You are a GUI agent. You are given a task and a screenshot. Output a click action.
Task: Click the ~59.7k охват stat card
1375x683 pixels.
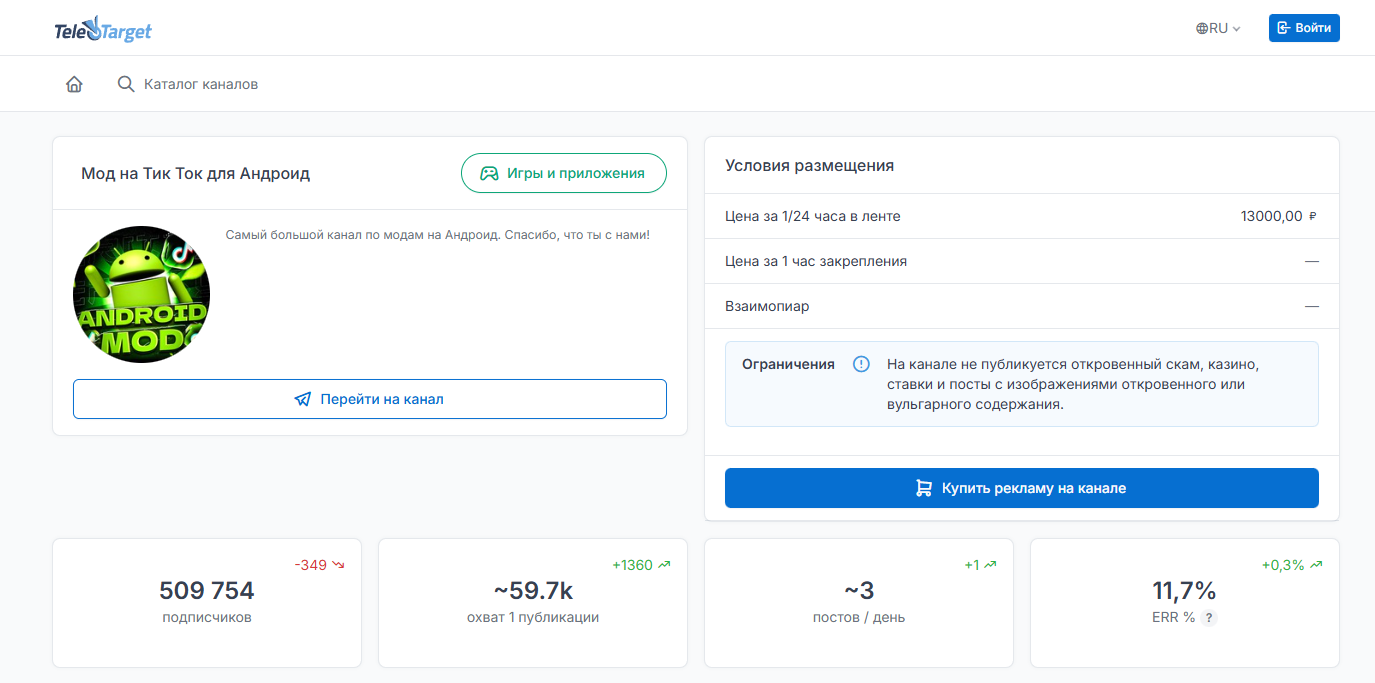pos(533,602)
